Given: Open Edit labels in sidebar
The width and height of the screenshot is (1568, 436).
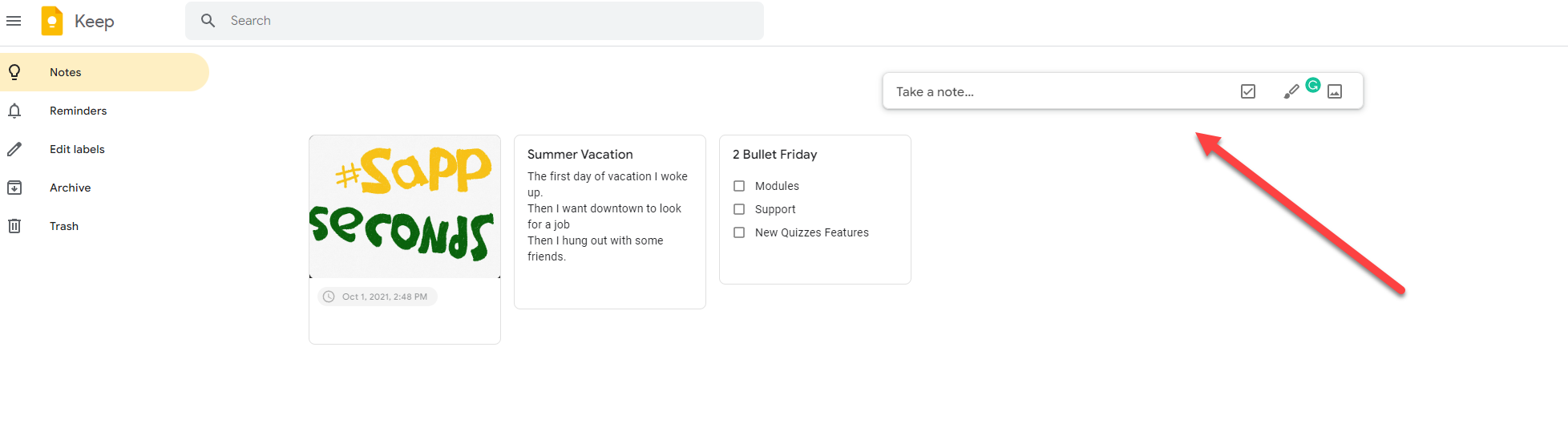Looking at the screenshot, I should pos(77,149).
